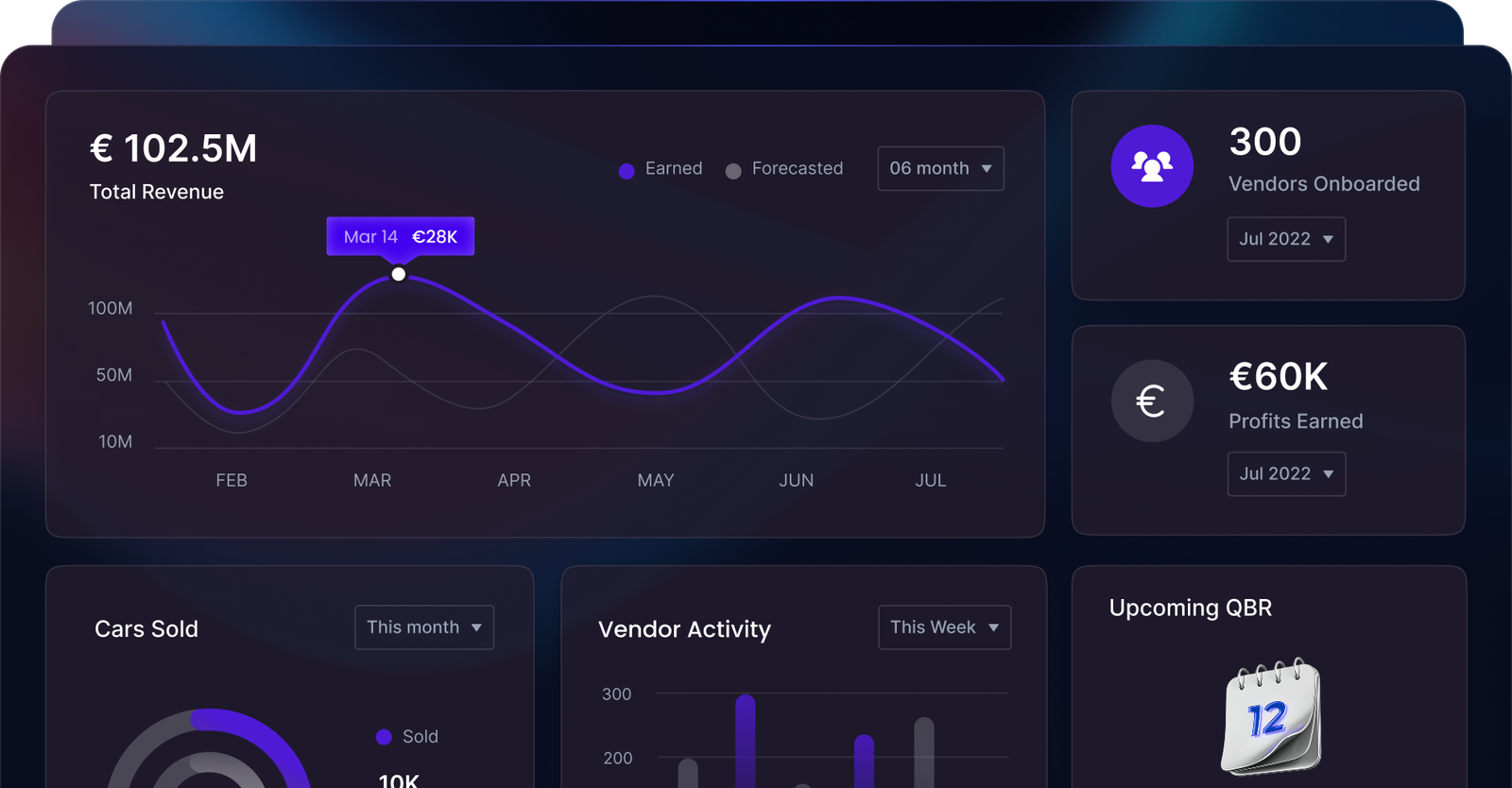Image resolution: width=1512 pixels, height=788 pixels.
Task: Open Vendors Onboarded Jul 2022 dropdown
Action: click(1285, 239)
